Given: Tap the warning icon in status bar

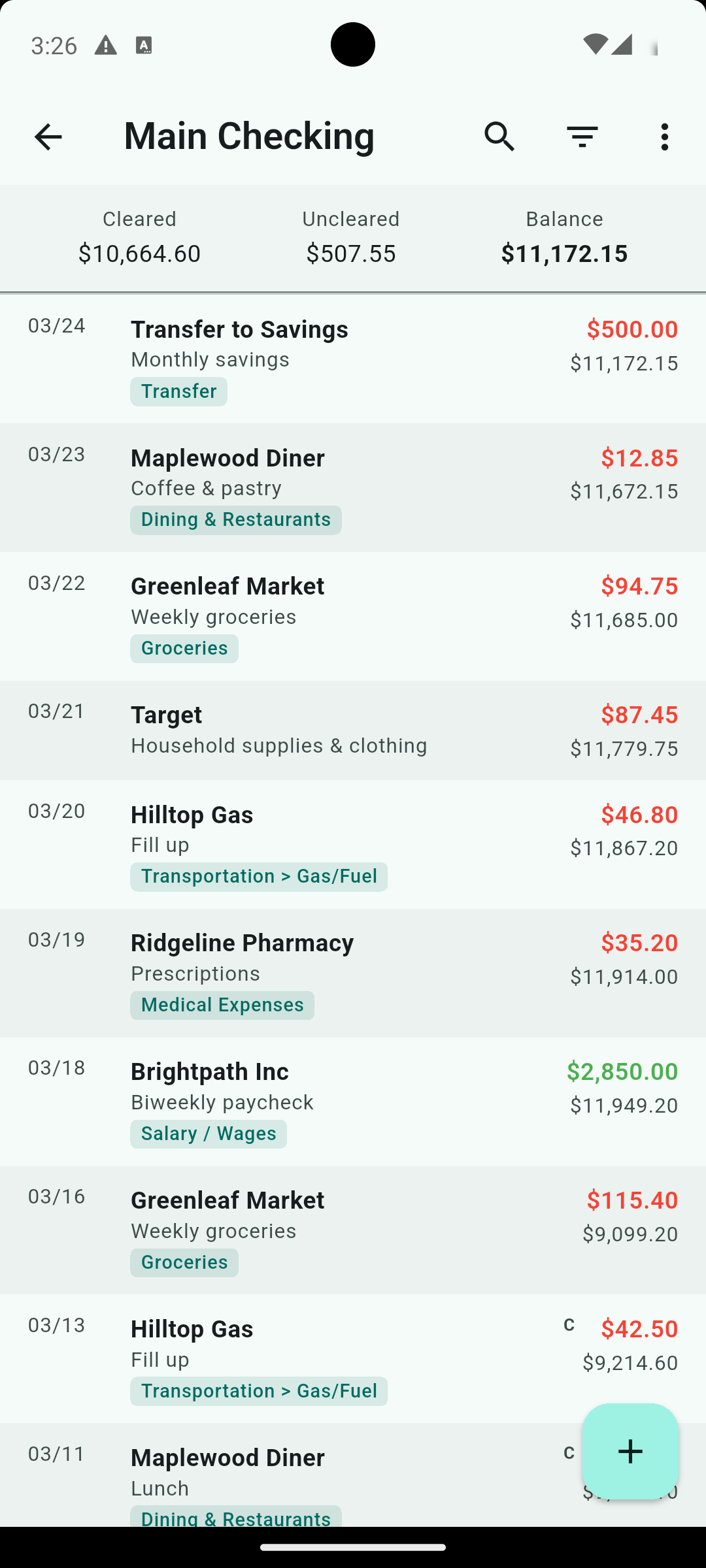Looking at the screenshot, I should 105,46.
